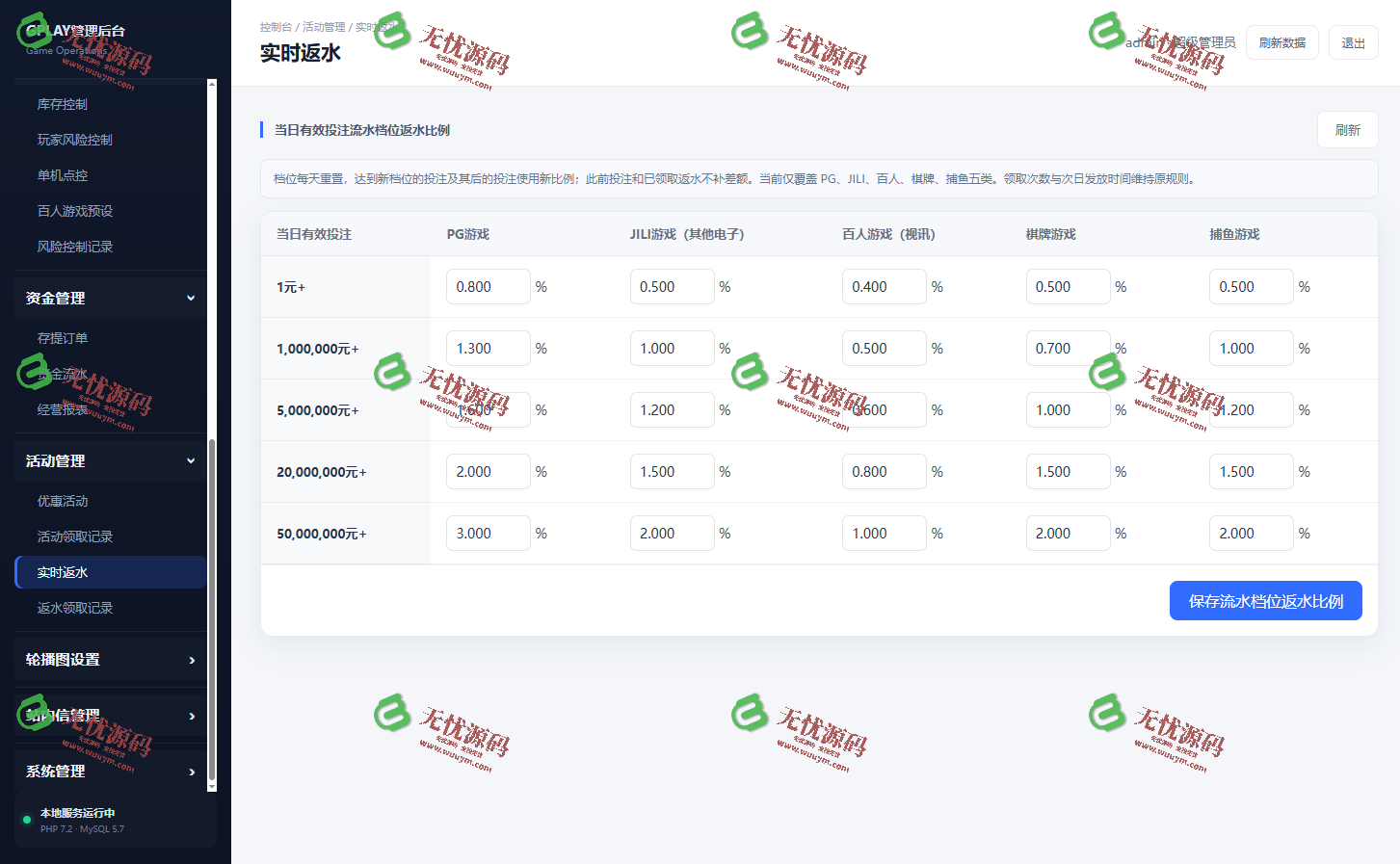Edit 百人游戏 rate in 20,000,000元+ row

(x=885, y=472)
